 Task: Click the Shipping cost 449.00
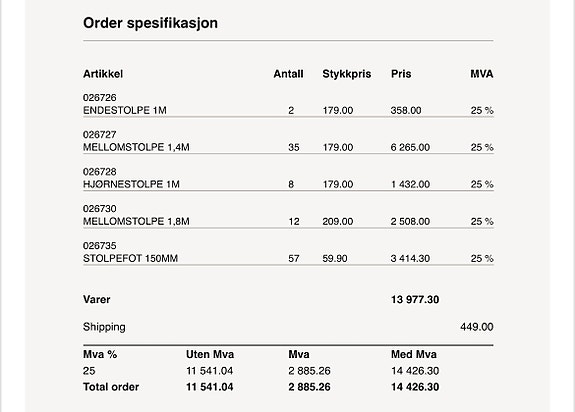476,327
